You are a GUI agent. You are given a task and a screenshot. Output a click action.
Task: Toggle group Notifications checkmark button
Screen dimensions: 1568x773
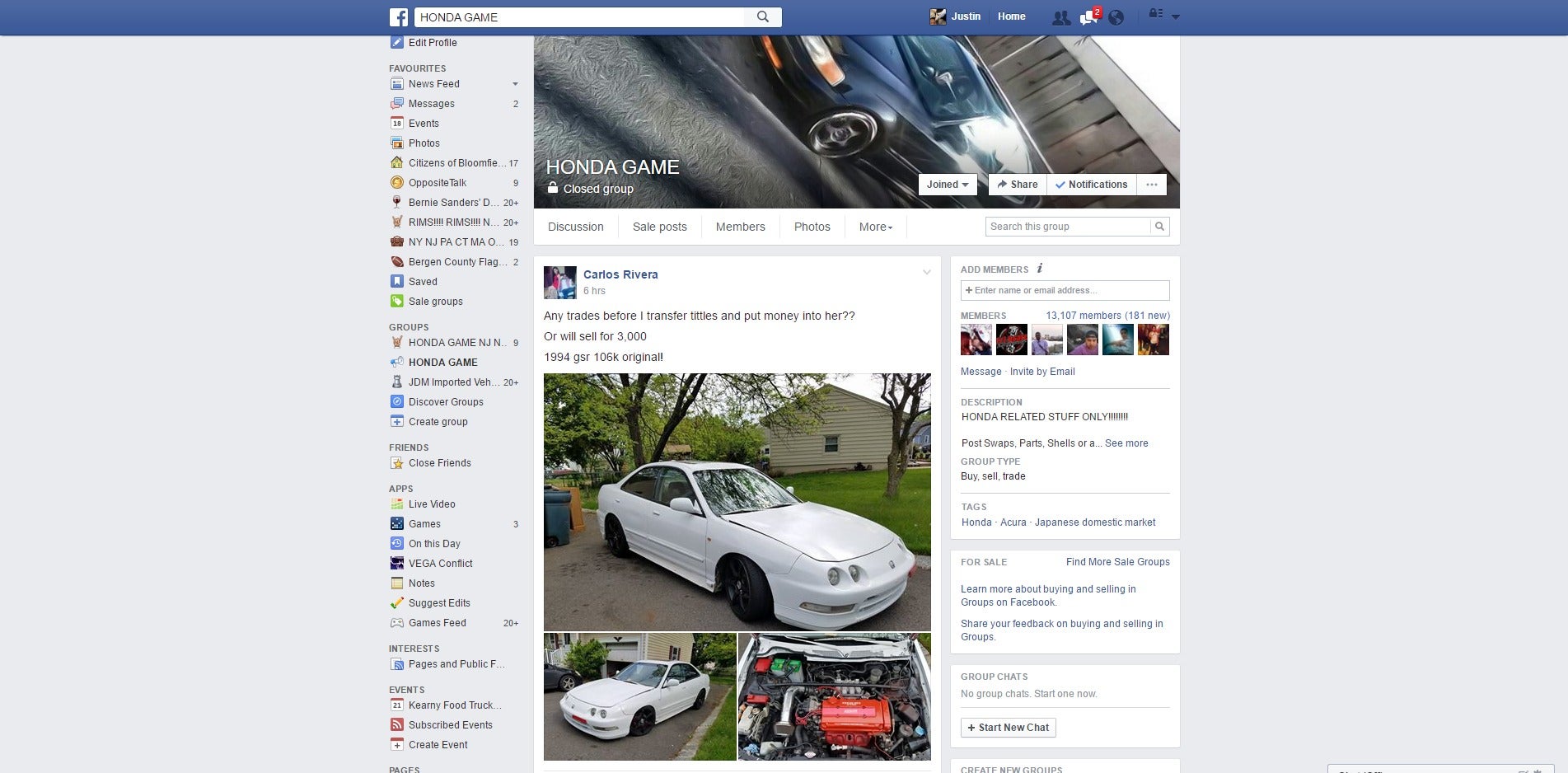pyautogui.click(x=1092, y=185)
